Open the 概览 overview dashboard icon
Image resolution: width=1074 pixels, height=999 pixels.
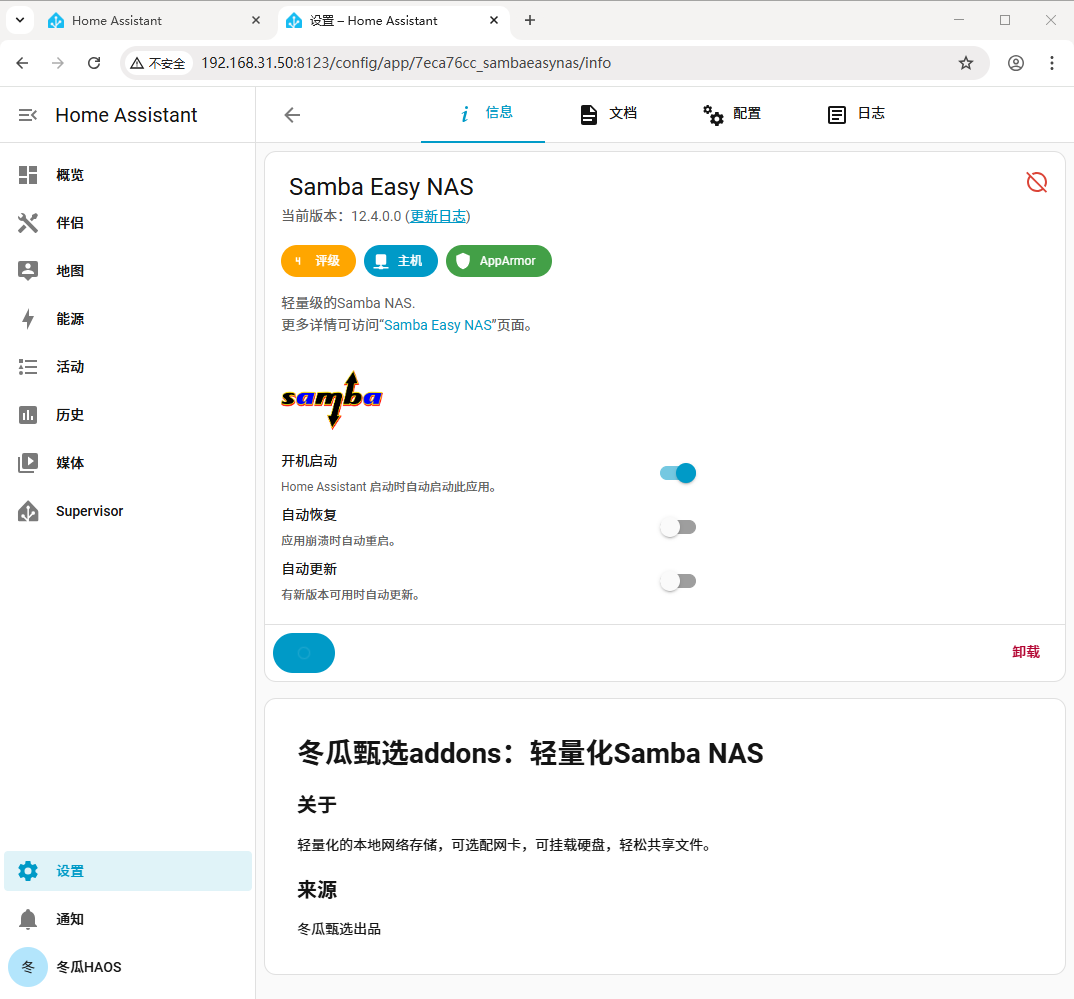click(x=27, y=175)
